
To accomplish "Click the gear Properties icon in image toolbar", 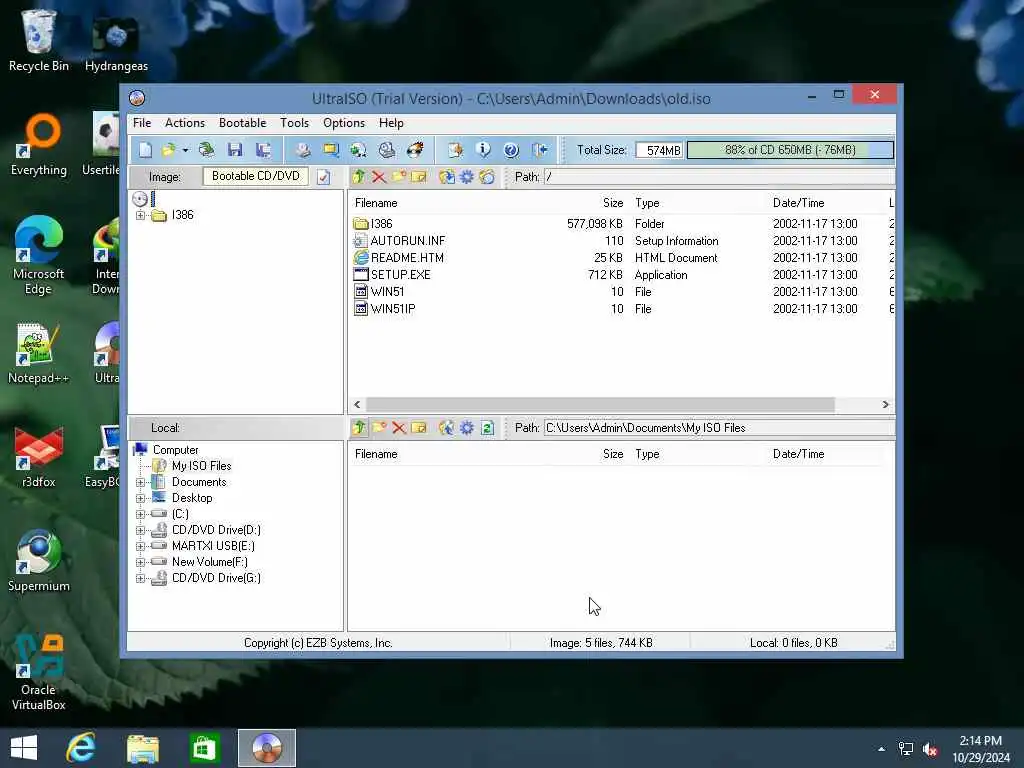I will pos(467,177).
